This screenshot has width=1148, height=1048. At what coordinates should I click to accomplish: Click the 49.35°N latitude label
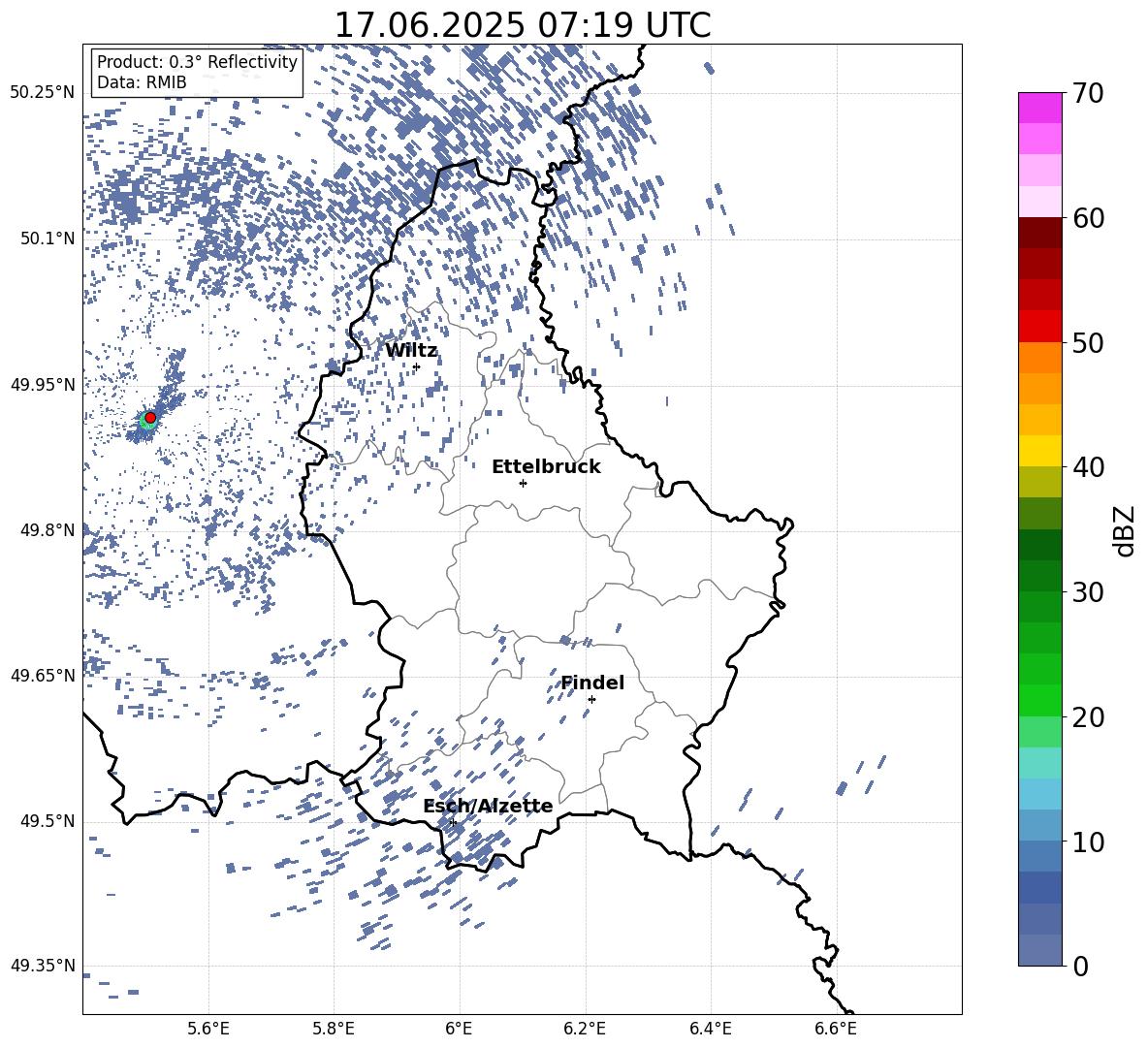(x=43, y=966)
